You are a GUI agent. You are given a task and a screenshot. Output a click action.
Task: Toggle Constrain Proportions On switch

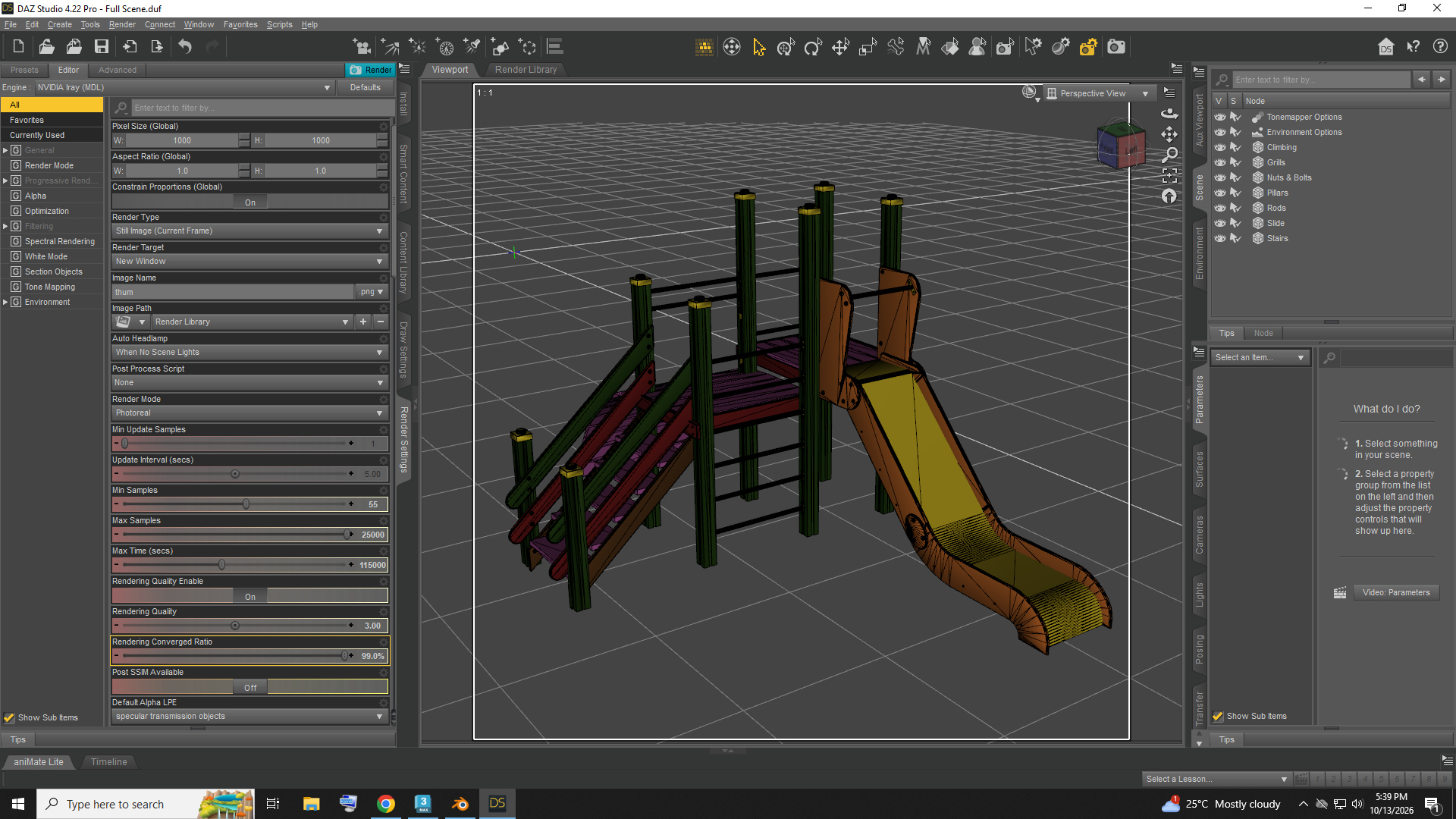pyautogui.click(x=250, y=202)
